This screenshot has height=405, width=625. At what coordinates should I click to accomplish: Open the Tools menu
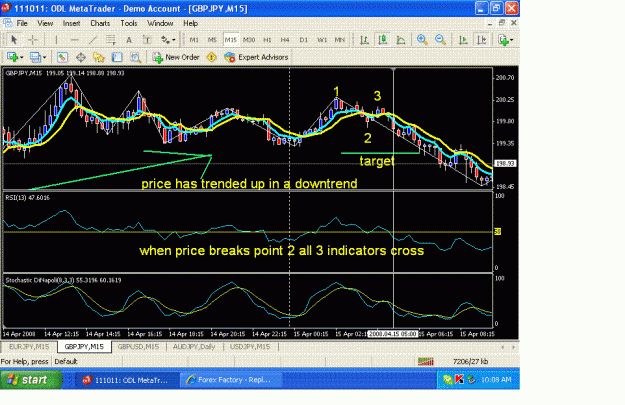[x=129, y=24]
